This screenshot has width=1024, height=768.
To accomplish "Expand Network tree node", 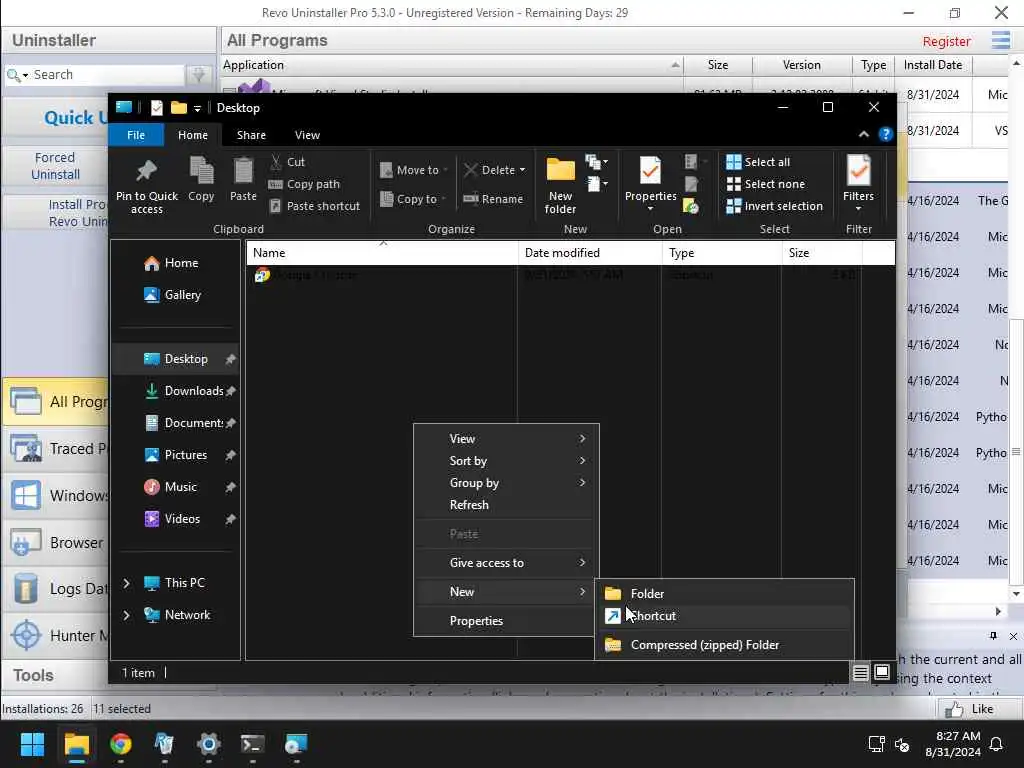I will (x=127, y=615).
